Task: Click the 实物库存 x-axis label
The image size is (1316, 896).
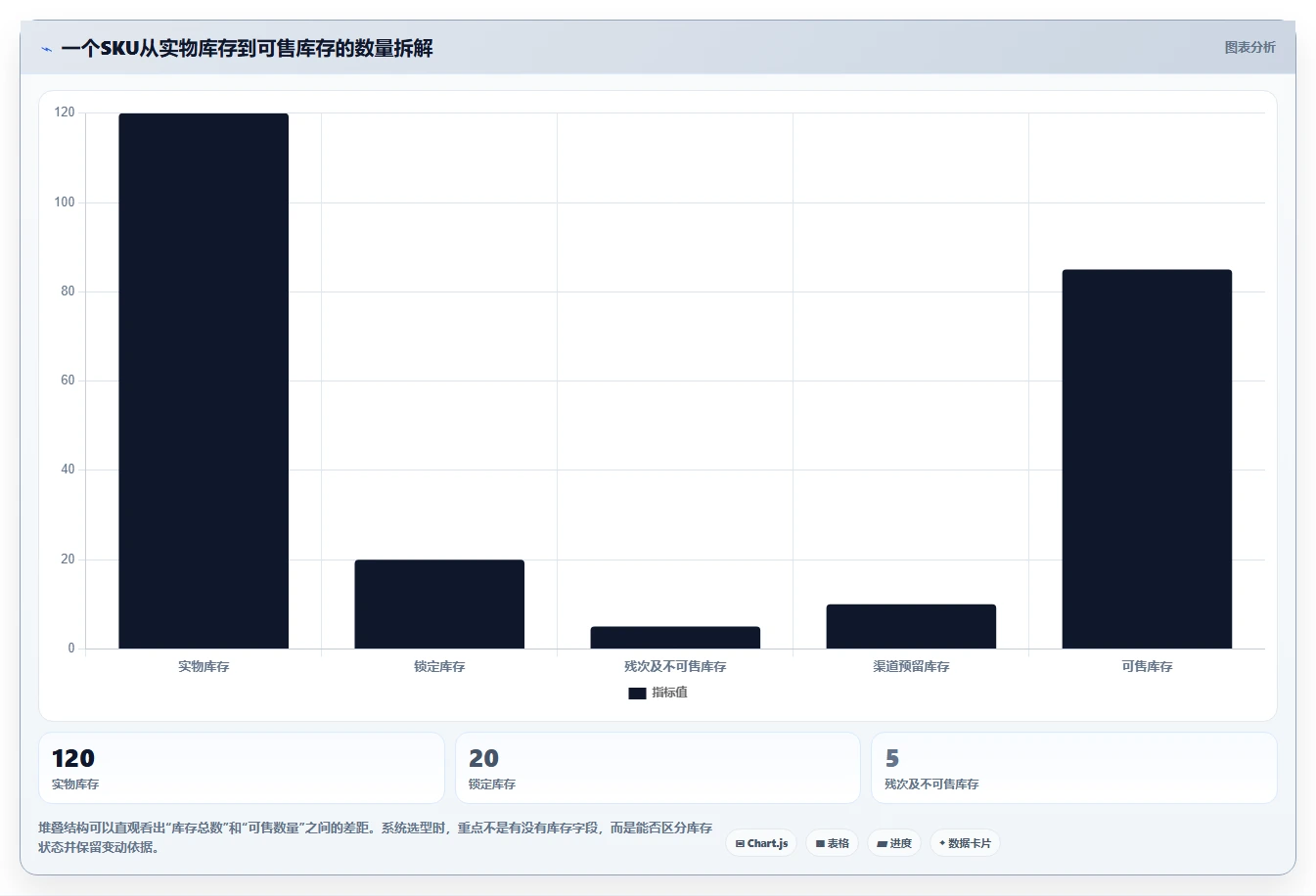Action: 204,666
